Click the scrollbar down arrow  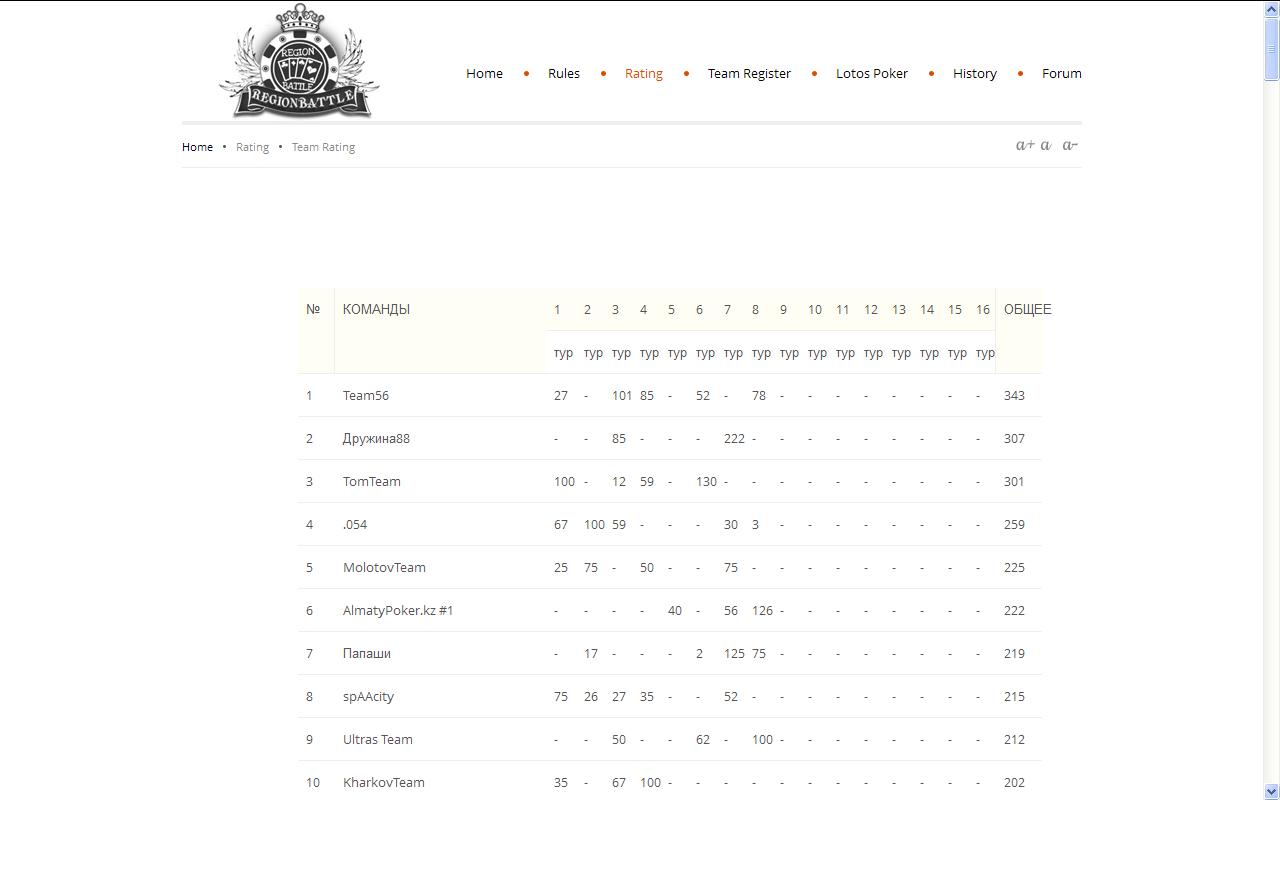point(1271,791)
